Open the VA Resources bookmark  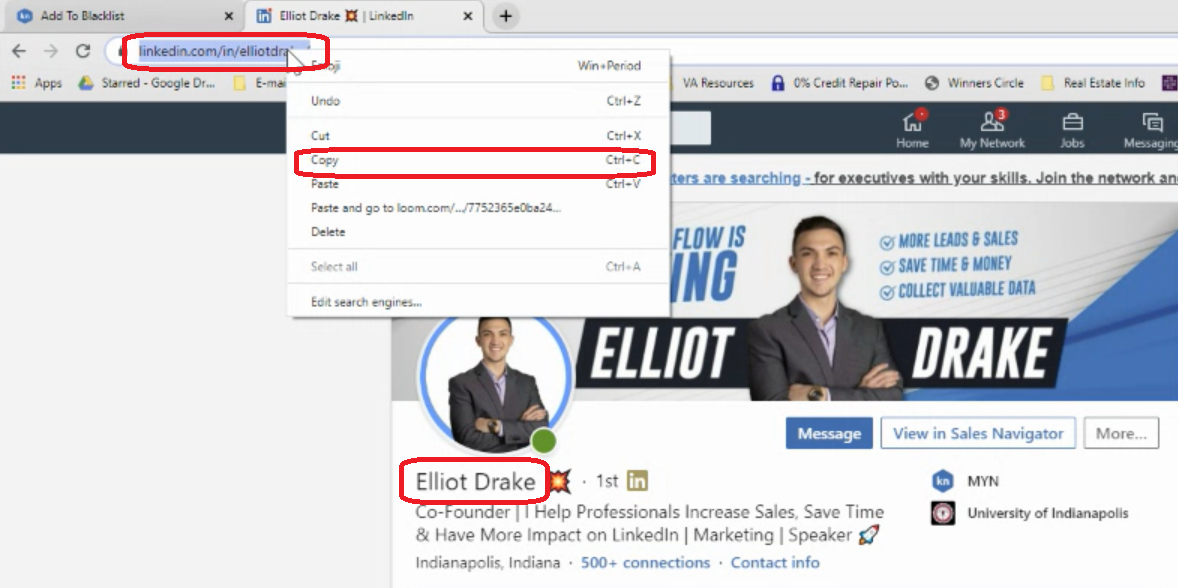717,83
